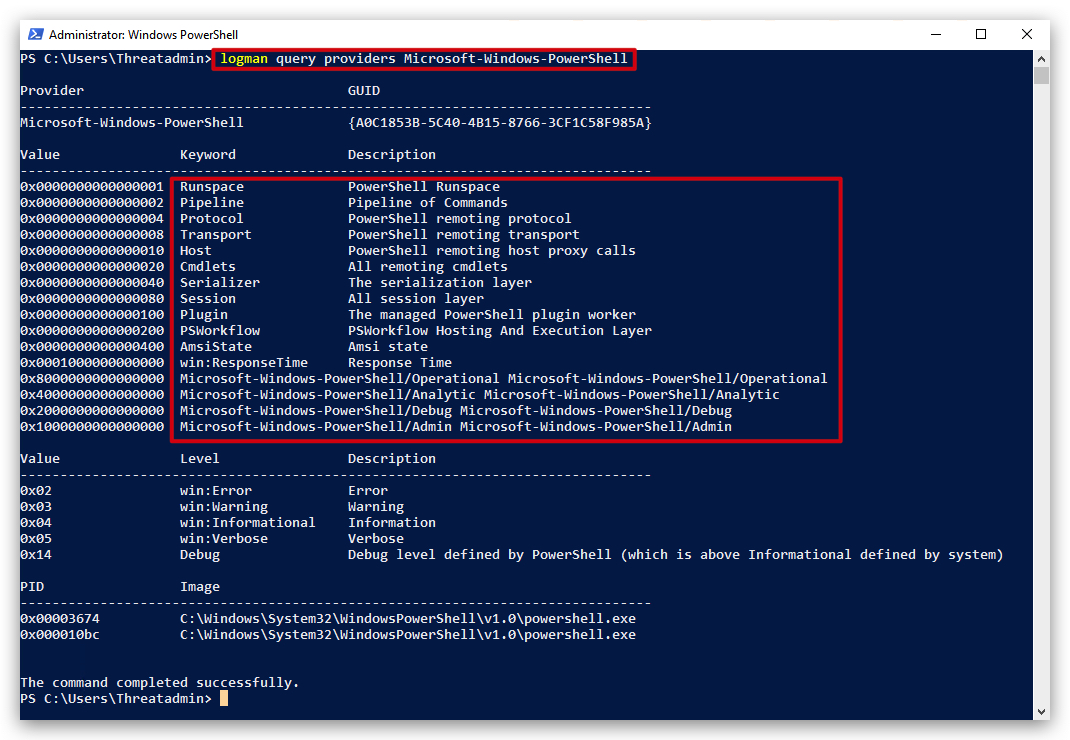Click the 'Pipeline of Commands' description
1070x740 pixels.
click(428, 203)
